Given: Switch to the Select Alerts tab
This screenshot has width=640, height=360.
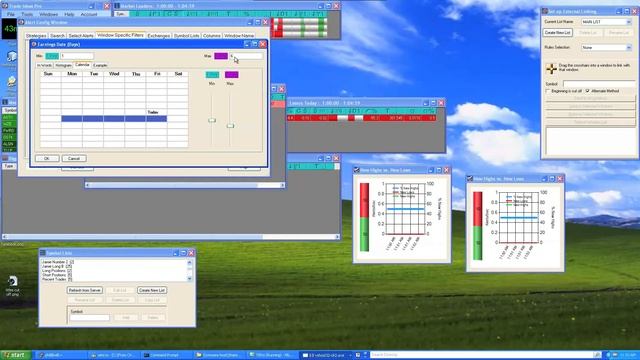Looking at the screenshot, I should point(81,36).
